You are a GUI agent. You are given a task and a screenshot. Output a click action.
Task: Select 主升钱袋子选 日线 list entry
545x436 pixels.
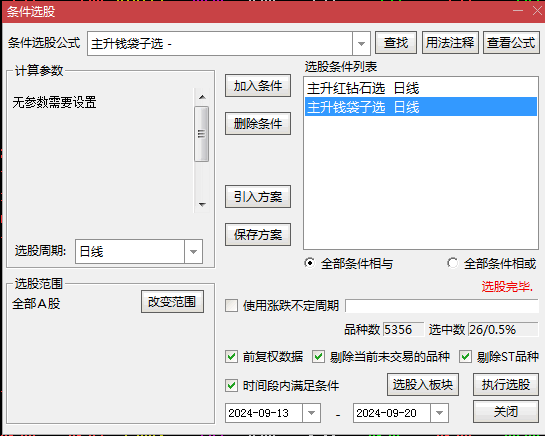421,107
